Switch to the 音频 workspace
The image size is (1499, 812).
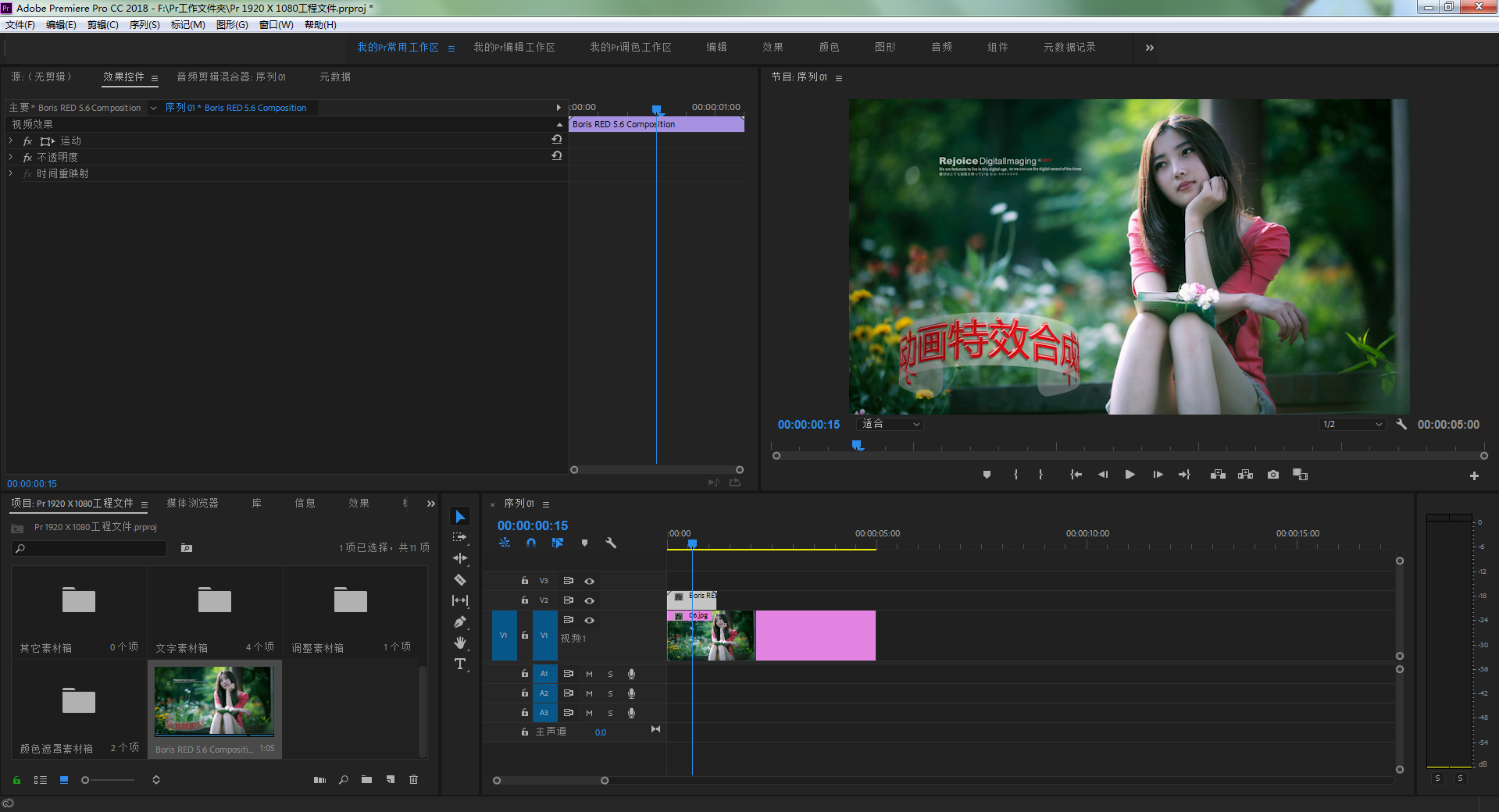coord(941,48)
